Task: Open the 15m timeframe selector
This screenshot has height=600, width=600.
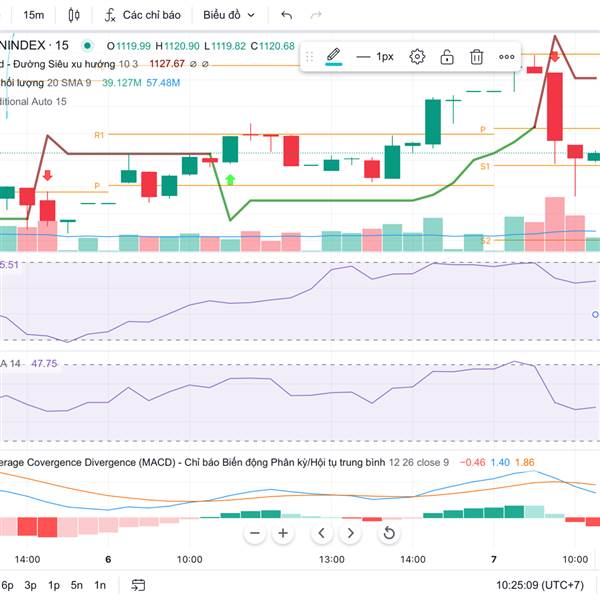Action: [x=34, y=15]
